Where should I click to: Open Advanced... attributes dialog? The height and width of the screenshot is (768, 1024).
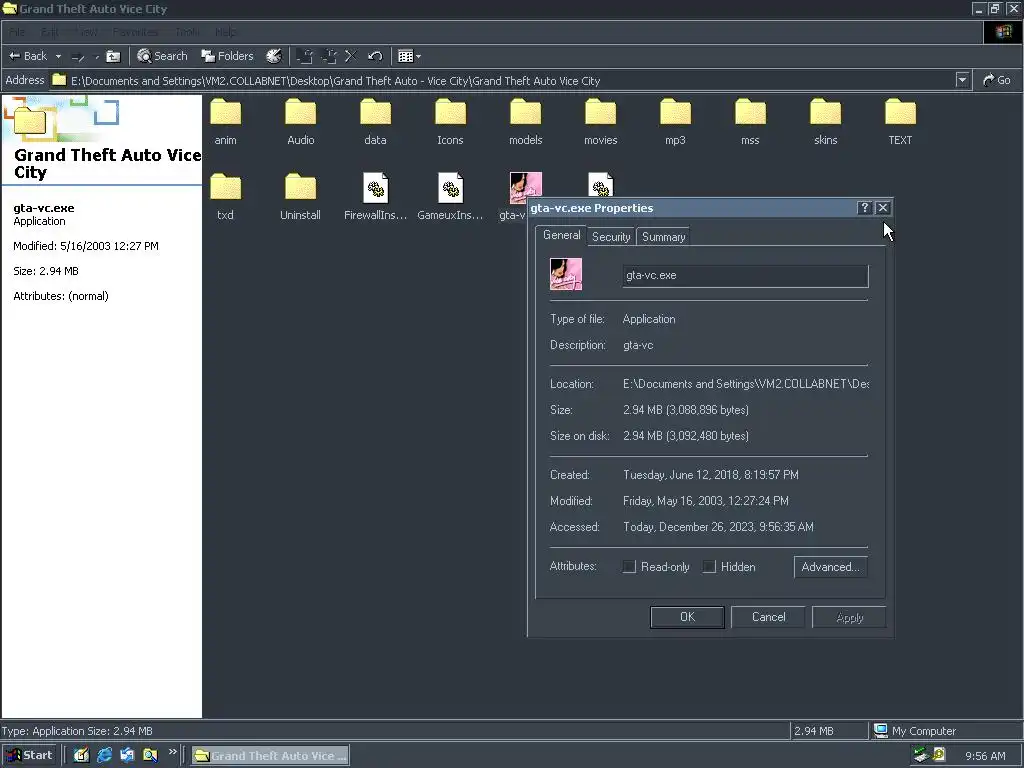click(x=831, y=567)
